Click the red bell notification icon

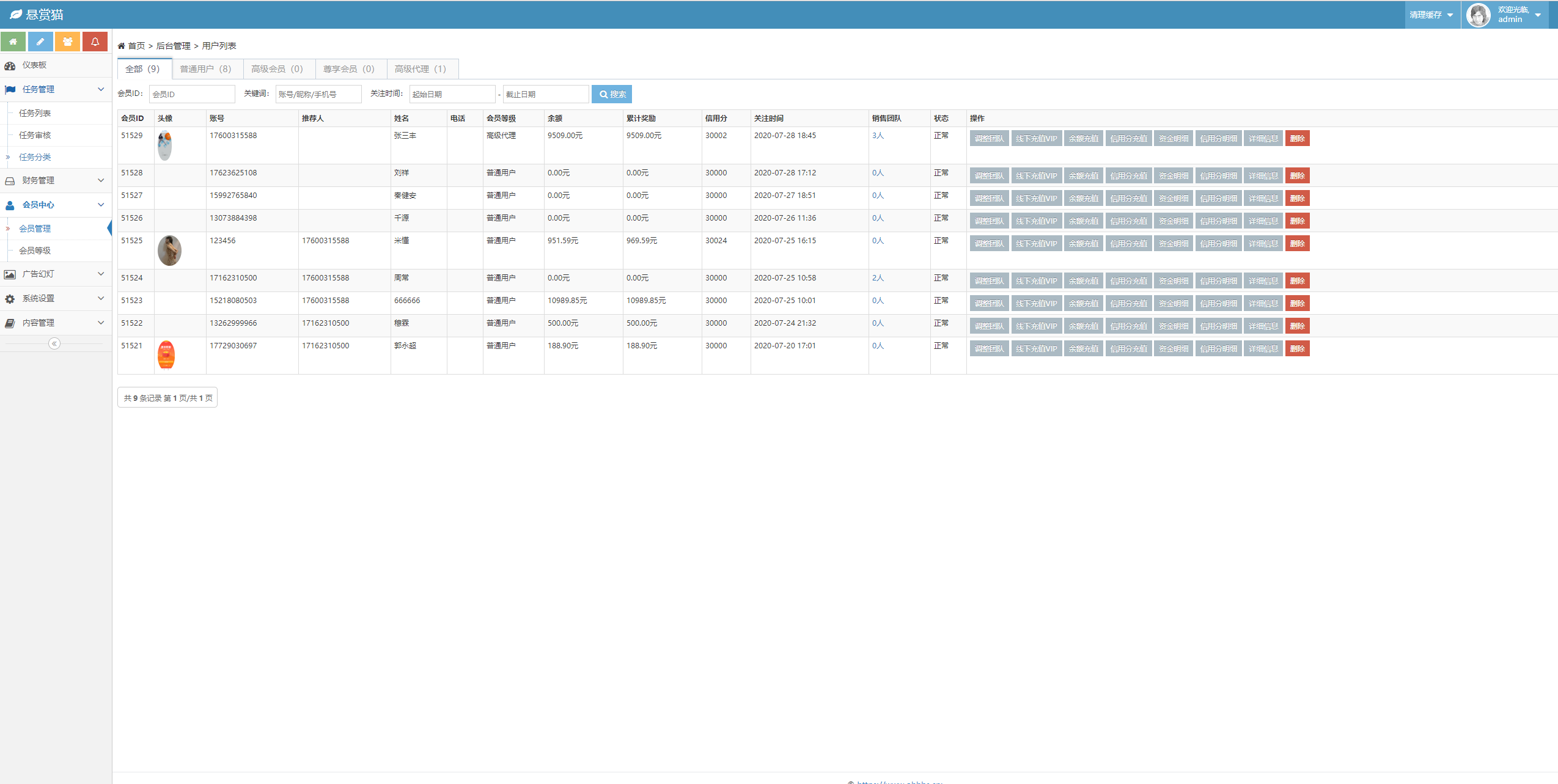point(95,42)
